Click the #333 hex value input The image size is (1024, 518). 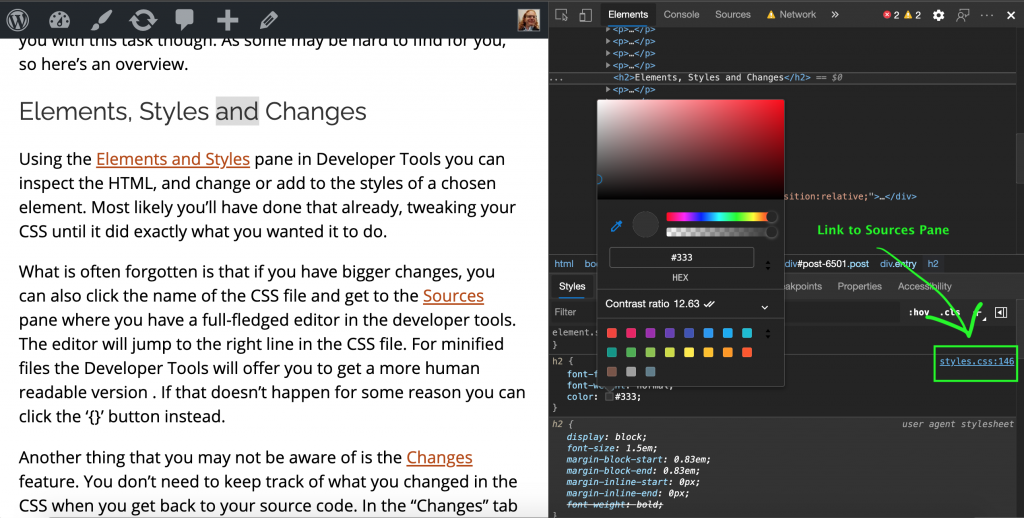coord(681,257)
